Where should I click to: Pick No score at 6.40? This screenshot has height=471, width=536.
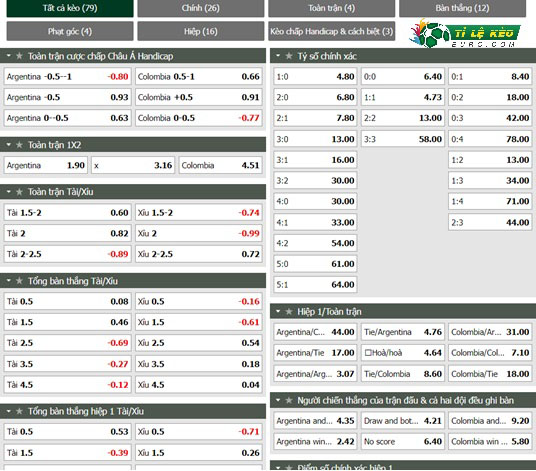coord(403,442)
